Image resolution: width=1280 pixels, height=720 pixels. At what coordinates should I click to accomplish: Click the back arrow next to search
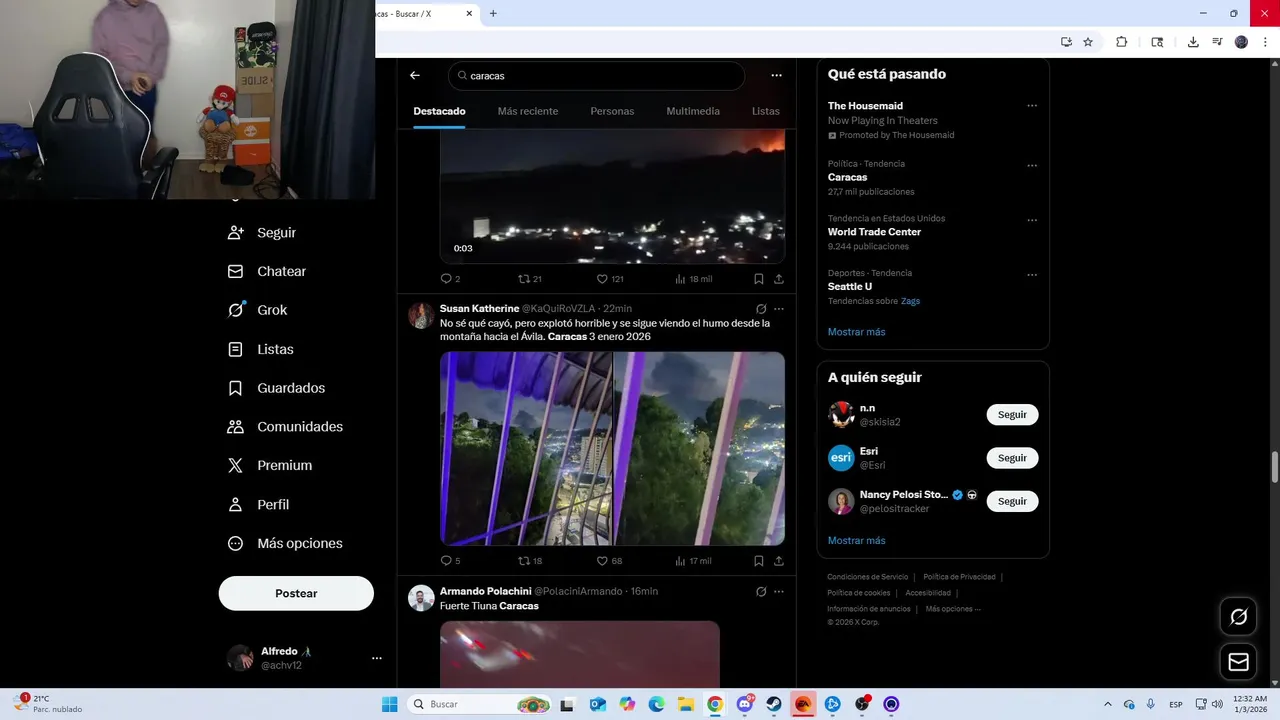tap(415, 75)
